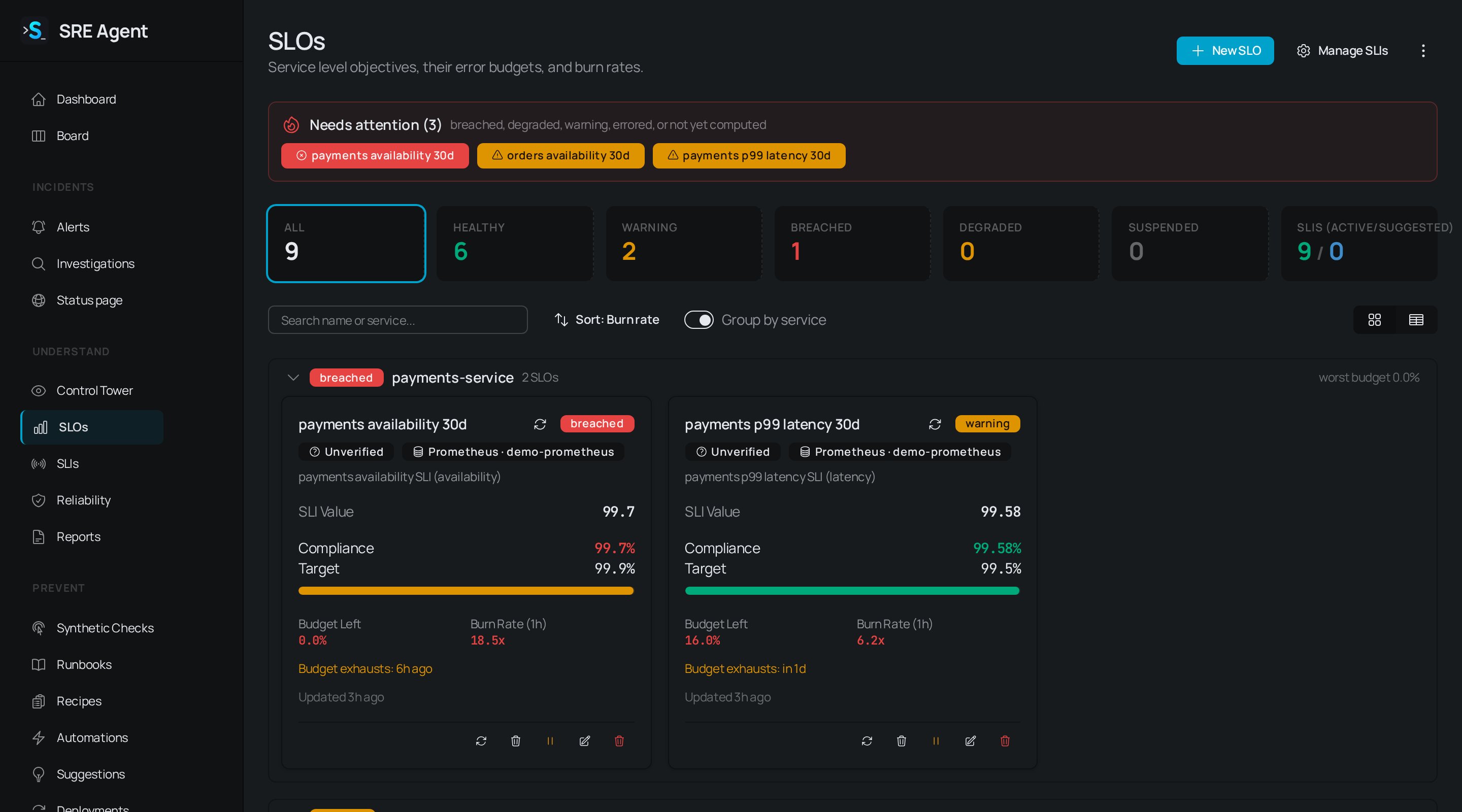Refresh icon beside payments availability 30d title
This screenshot has width=1462, height=812.
[x=540, y=424]
